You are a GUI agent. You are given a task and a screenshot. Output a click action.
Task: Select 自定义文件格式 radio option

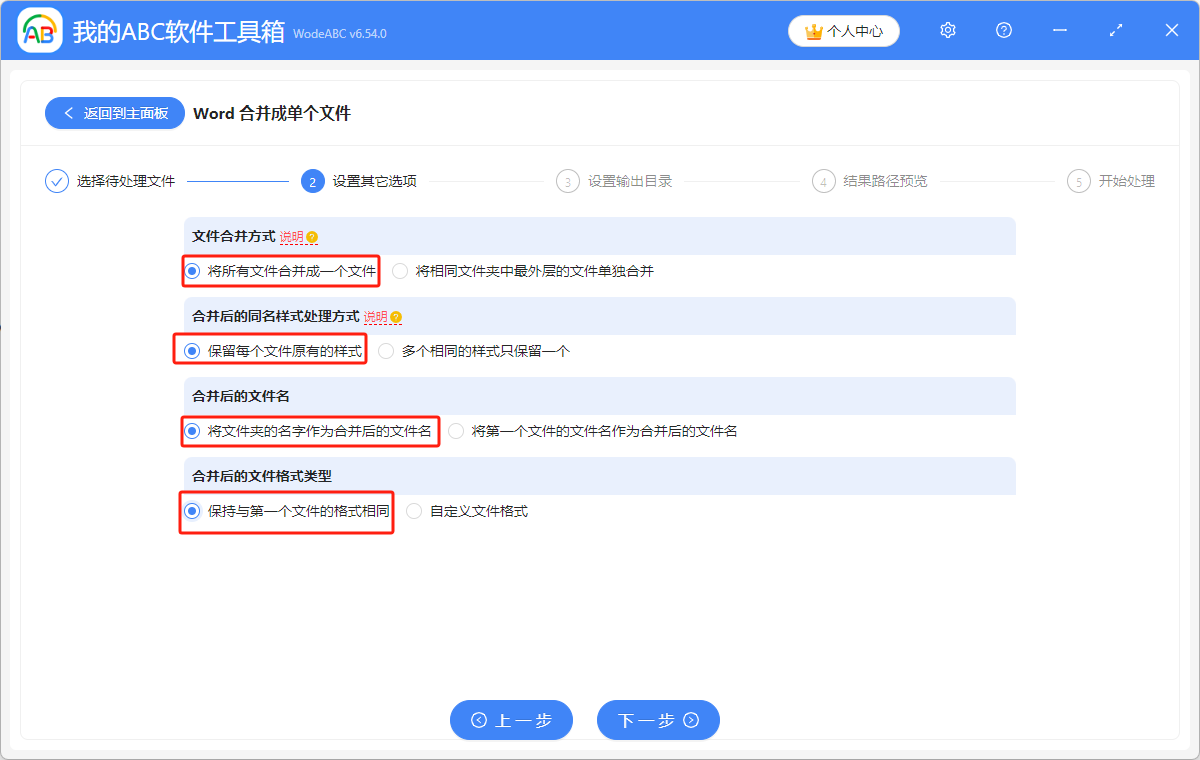tap(414, 511)
